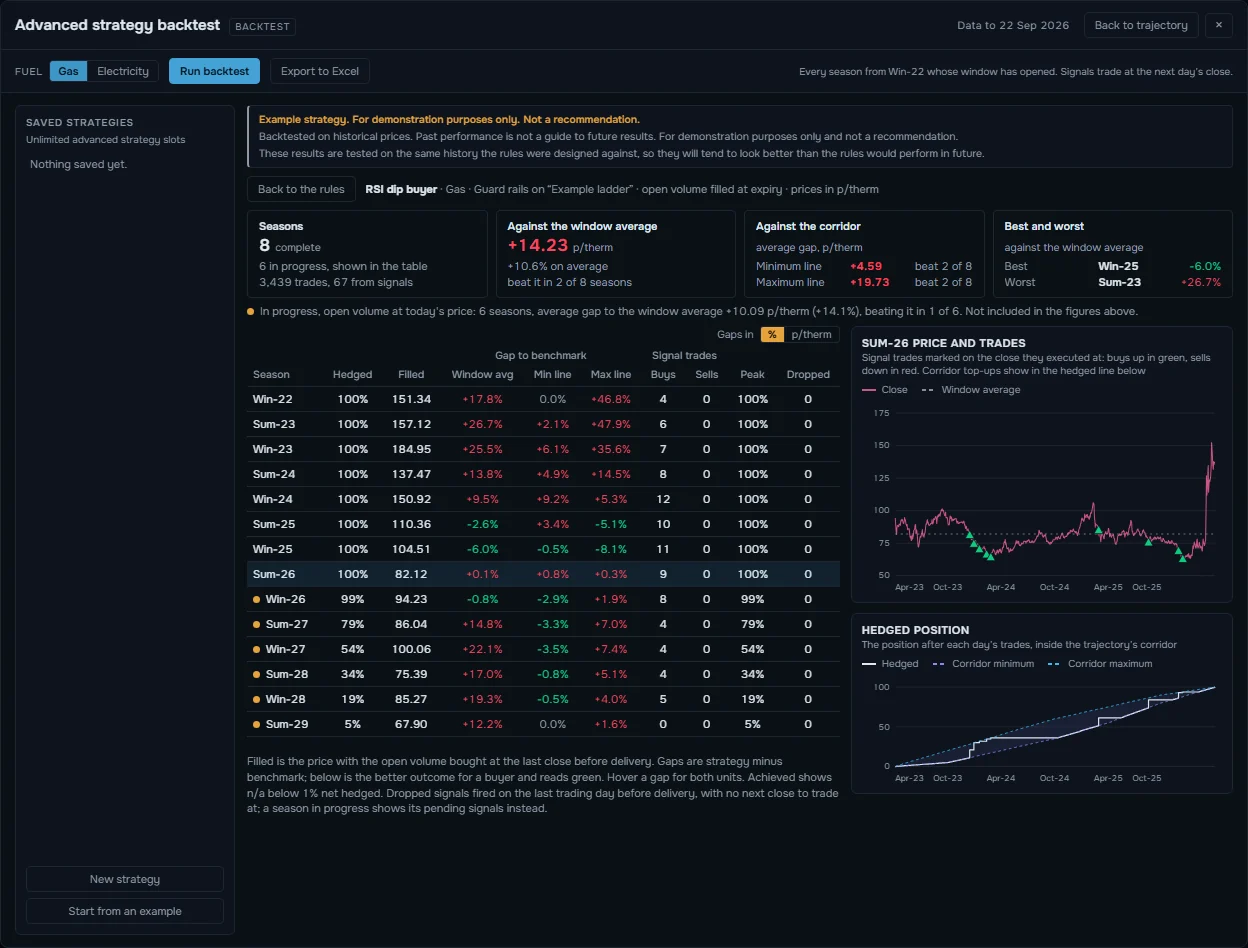This screenshot has height=948, width=1248.
Task: Click the 'Nothing saved yet.' text
Action: [x=79, y=164]
